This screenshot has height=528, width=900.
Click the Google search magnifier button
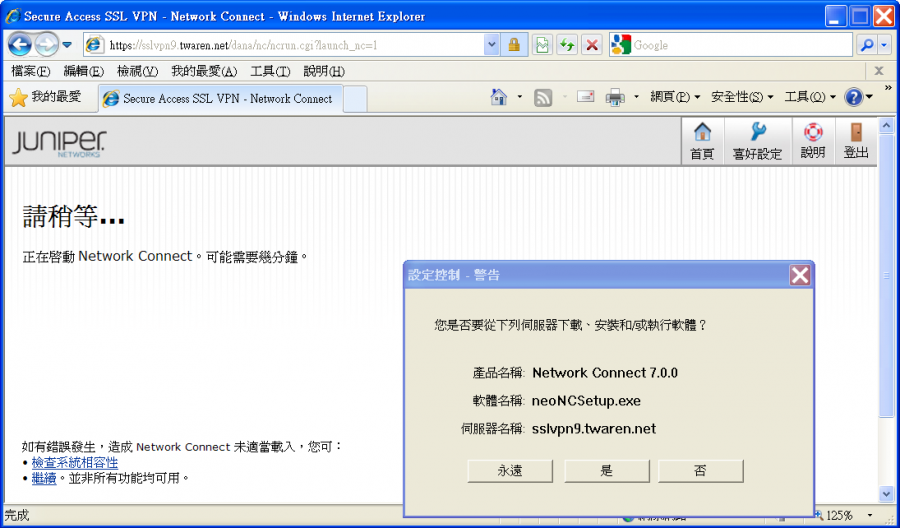866,45
